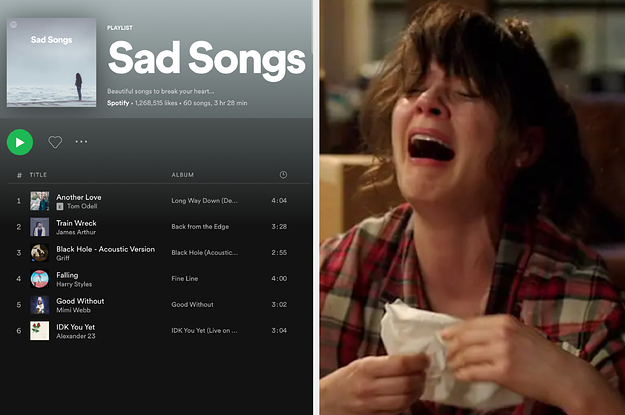Viewport: 625px width, 415px height.
Task: Click the Black Hole Acoustic Version cover icon
Action: (x=39, y=253)
